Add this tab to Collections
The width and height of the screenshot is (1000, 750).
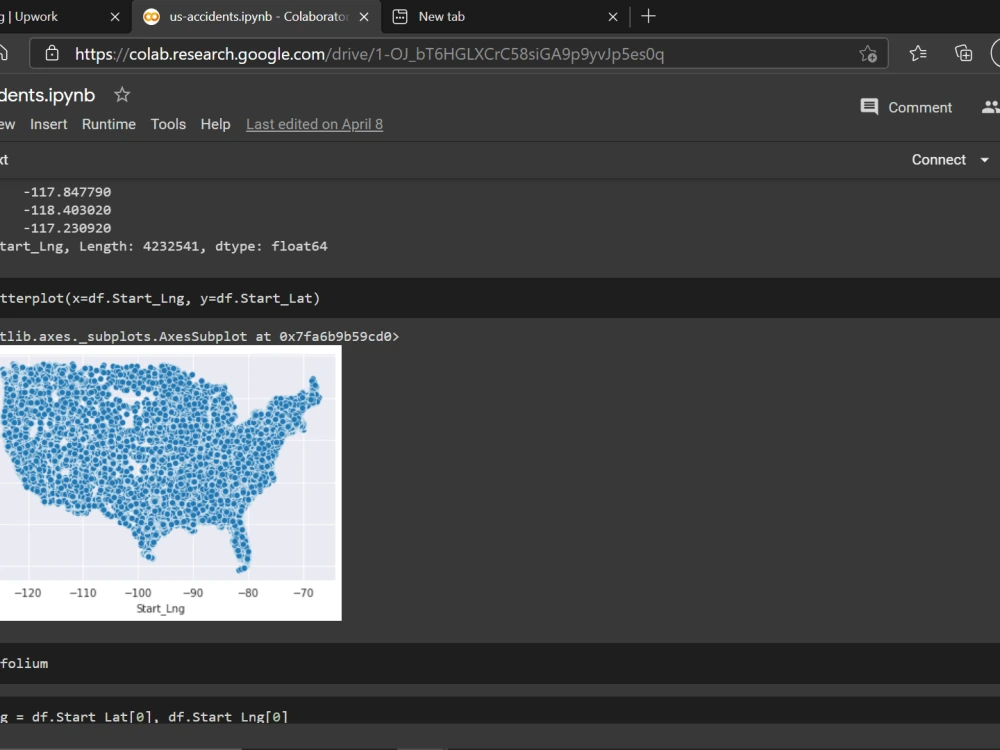[963, 53]
